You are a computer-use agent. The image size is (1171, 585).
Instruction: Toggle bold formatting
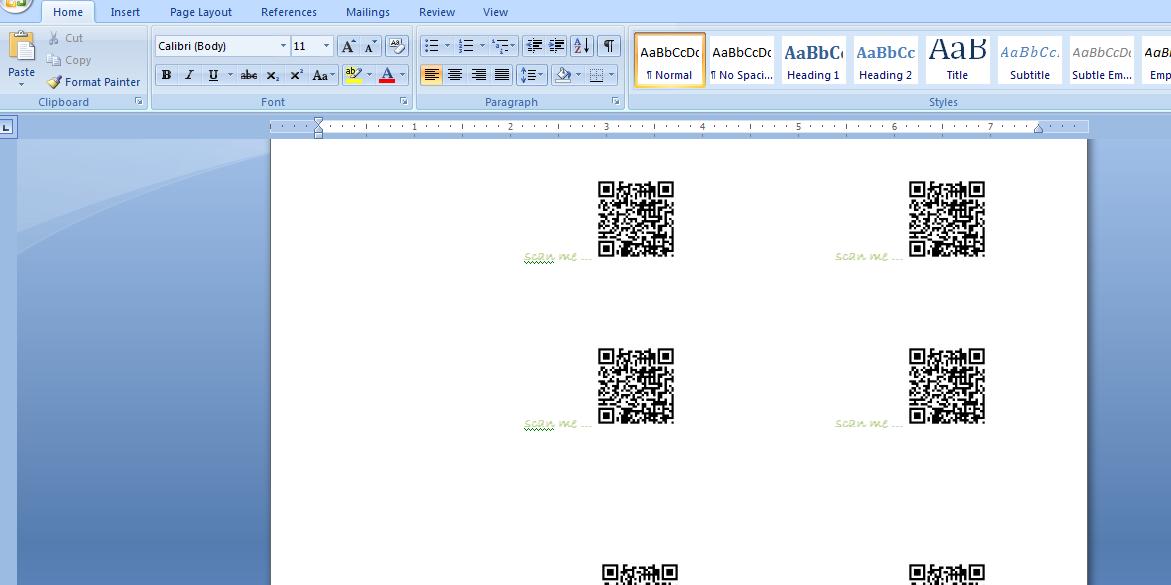[166, 75]
